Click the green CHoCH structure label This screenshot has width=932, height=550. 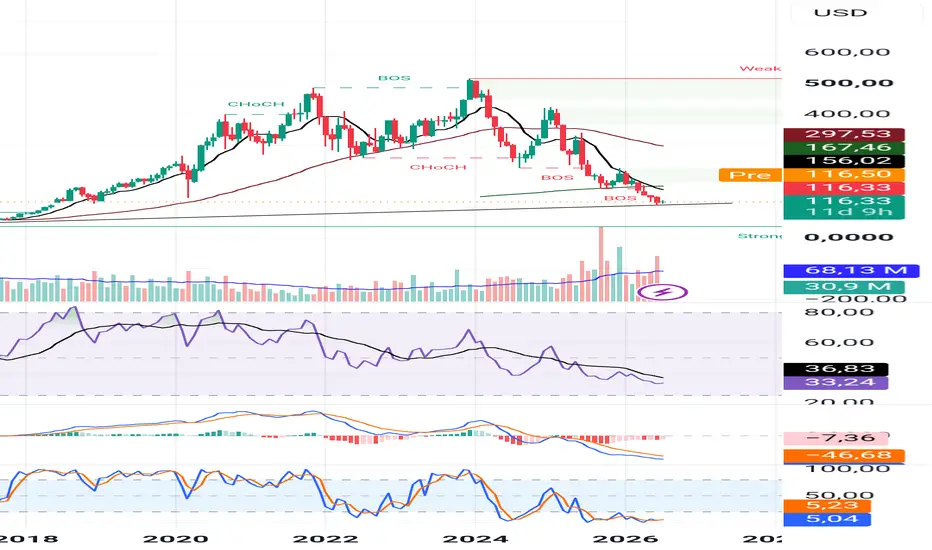point(256,105)
